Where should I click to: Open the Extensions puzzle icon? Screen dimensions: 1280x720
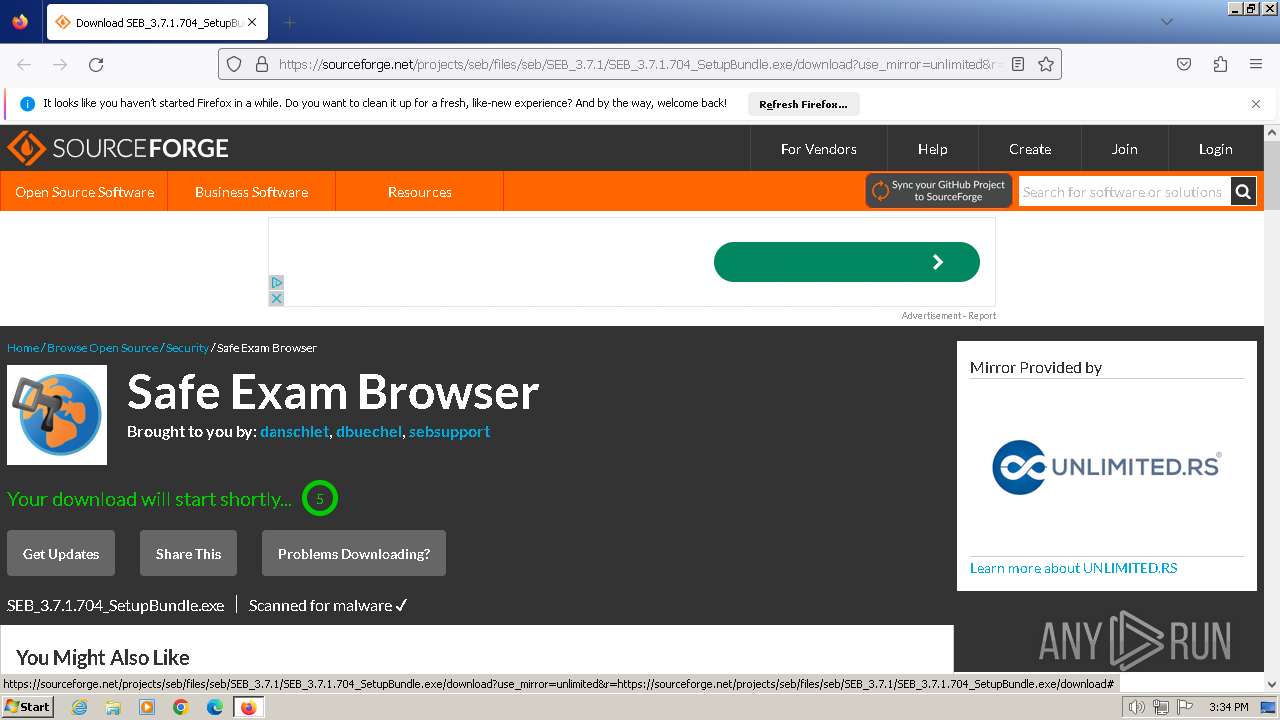tap(1220, 64)
